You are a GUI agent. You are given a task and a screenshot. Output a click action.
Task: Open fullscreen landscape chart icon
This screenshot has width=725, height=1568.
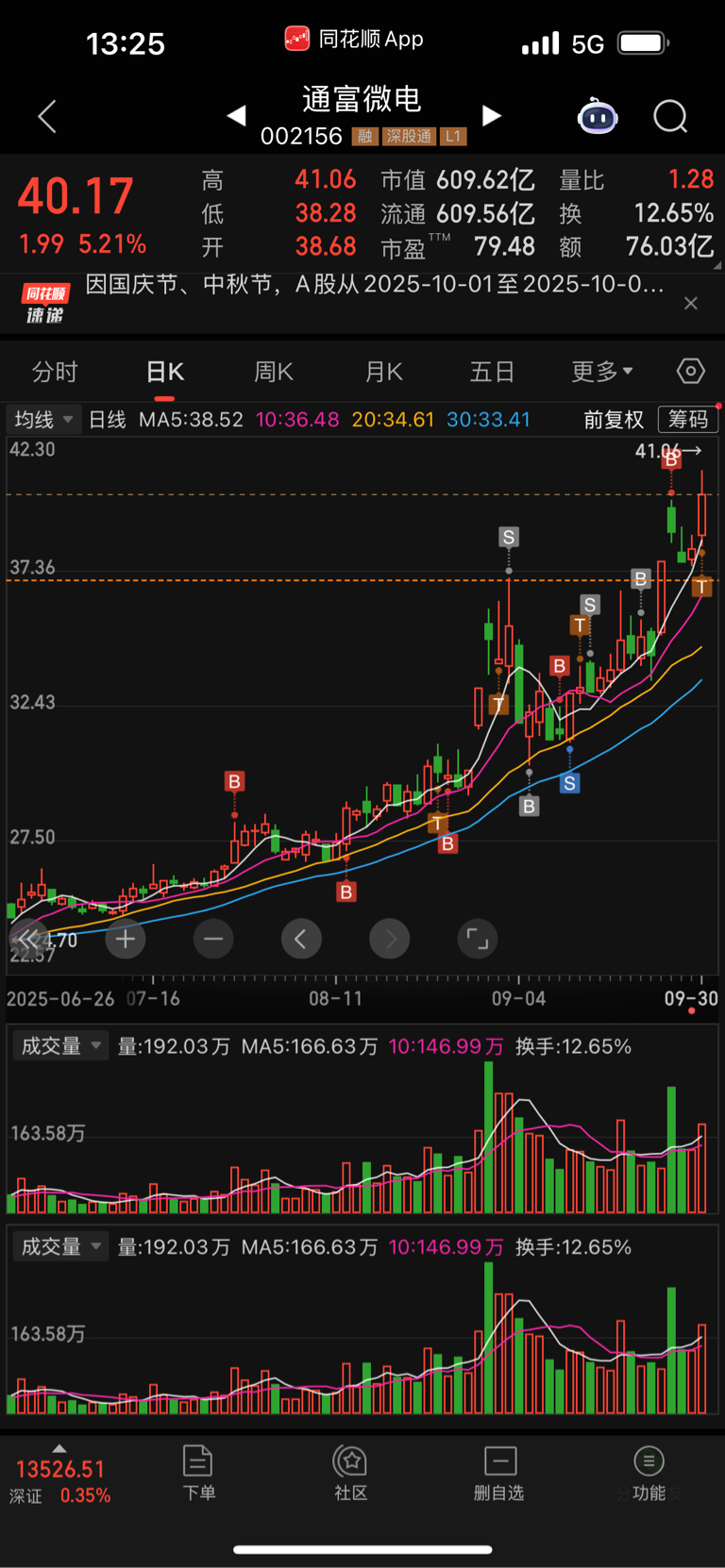click(478, 939)
